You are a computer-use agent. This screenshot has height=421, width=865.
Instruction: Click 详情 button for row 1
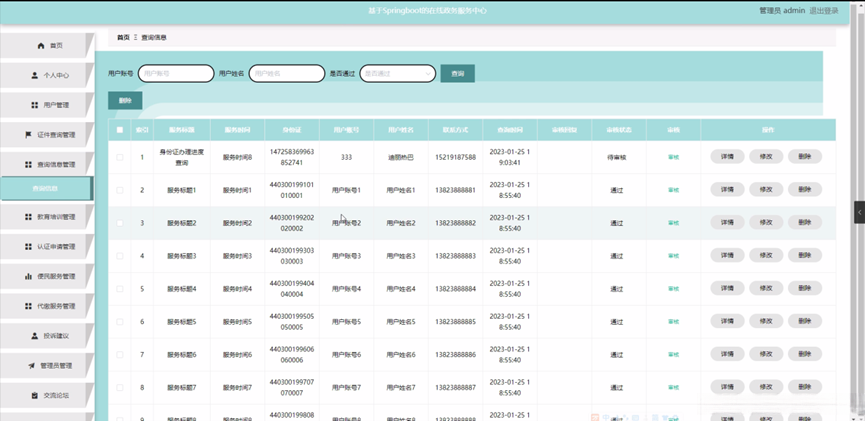click(727, 157)
